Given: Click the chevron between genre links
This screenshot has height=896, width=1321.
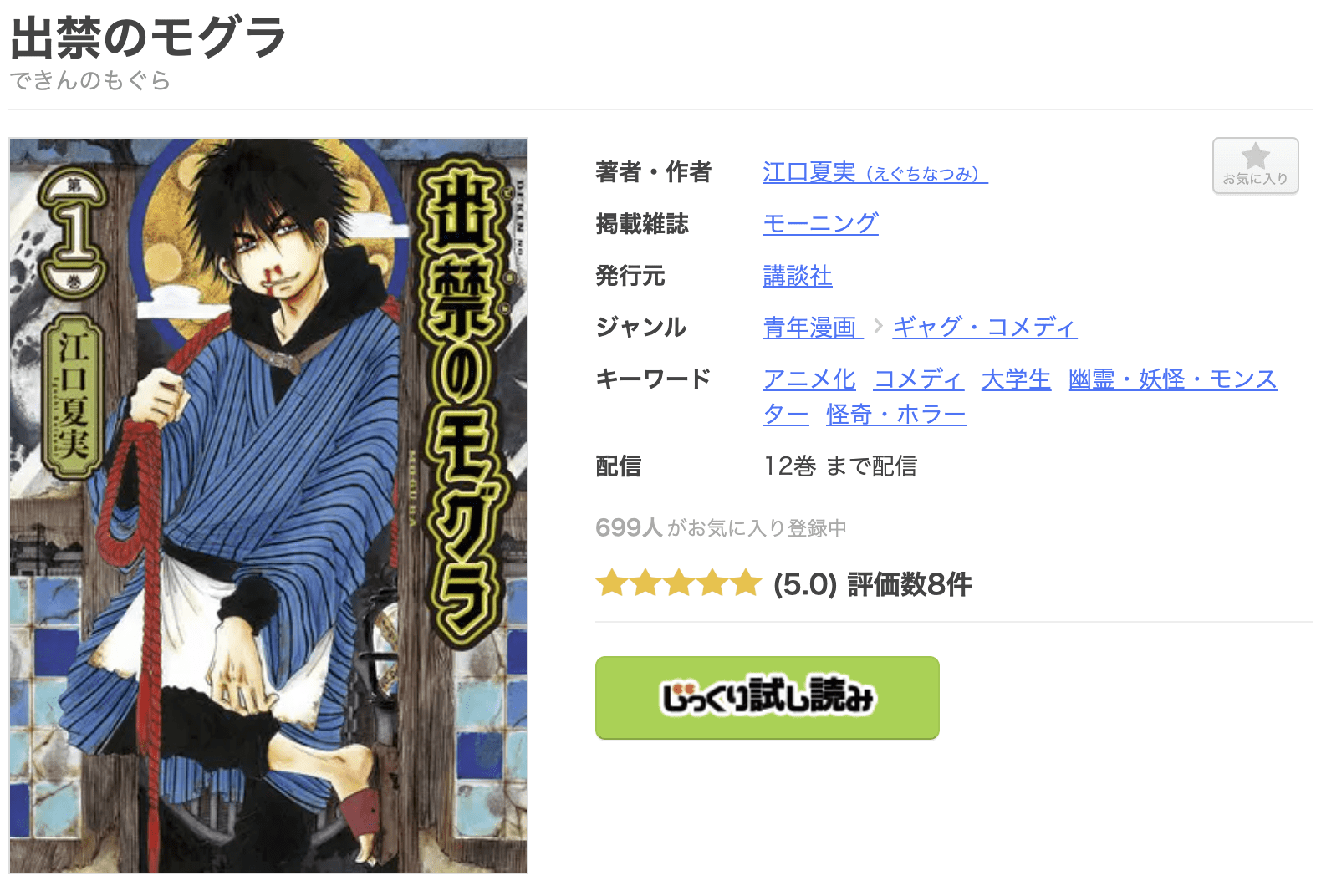Looking at the screenshot, I should [878, 326].
